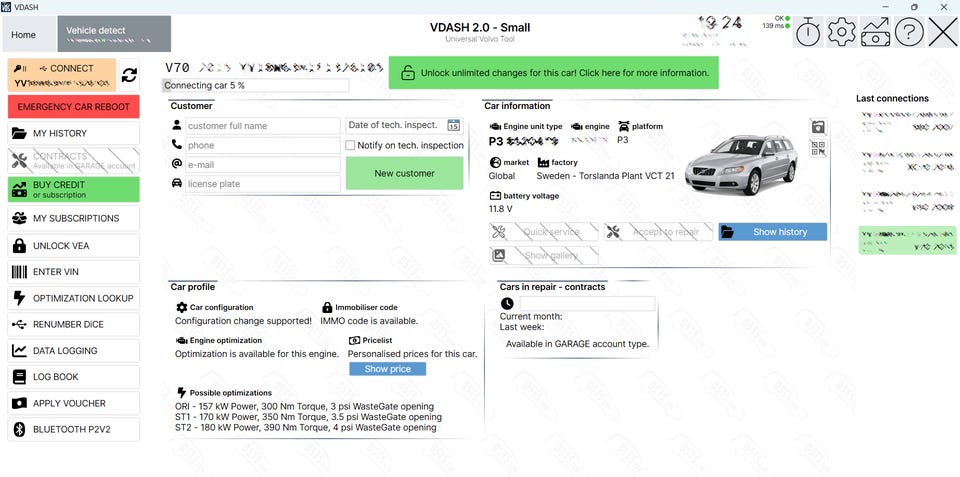Viewport: 960px width, 477px height.
Task: Click the Immobiliser code lock icon
Action: pos(327,307)
